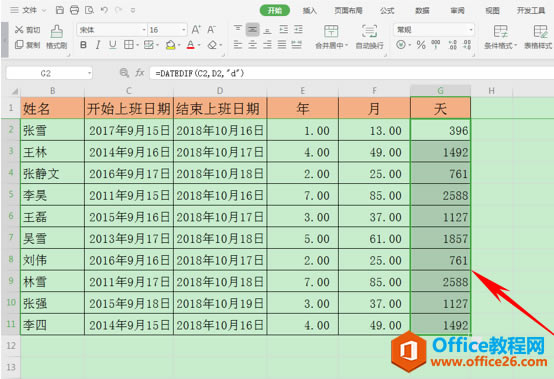Click the Save icon in the quick toolbar
The height and width of the screenshot is (379, 554).
(x=60, y=10)
